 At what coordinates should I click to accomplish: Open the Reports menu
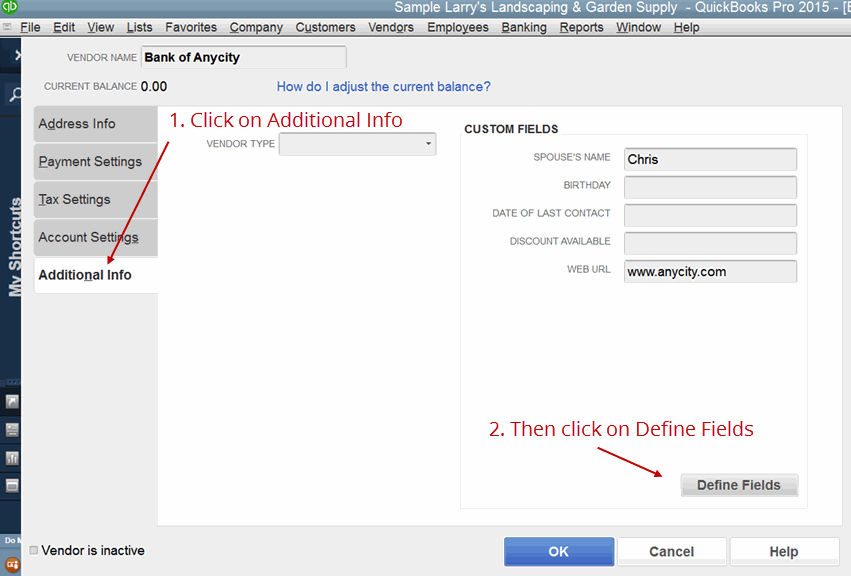click(581, 27)
